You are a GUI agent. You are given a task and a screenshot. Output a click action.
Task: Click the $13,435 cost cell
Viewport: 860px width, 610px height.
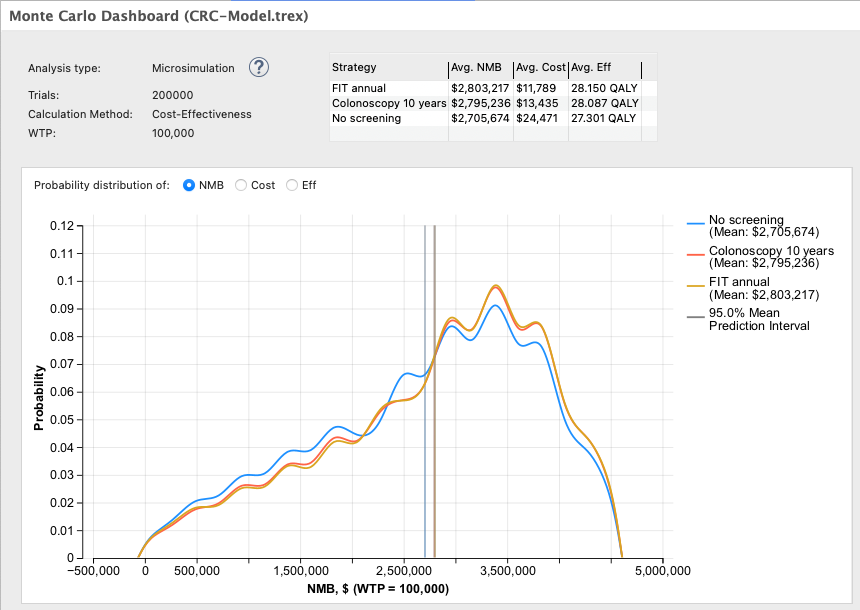tap(541, 103)
